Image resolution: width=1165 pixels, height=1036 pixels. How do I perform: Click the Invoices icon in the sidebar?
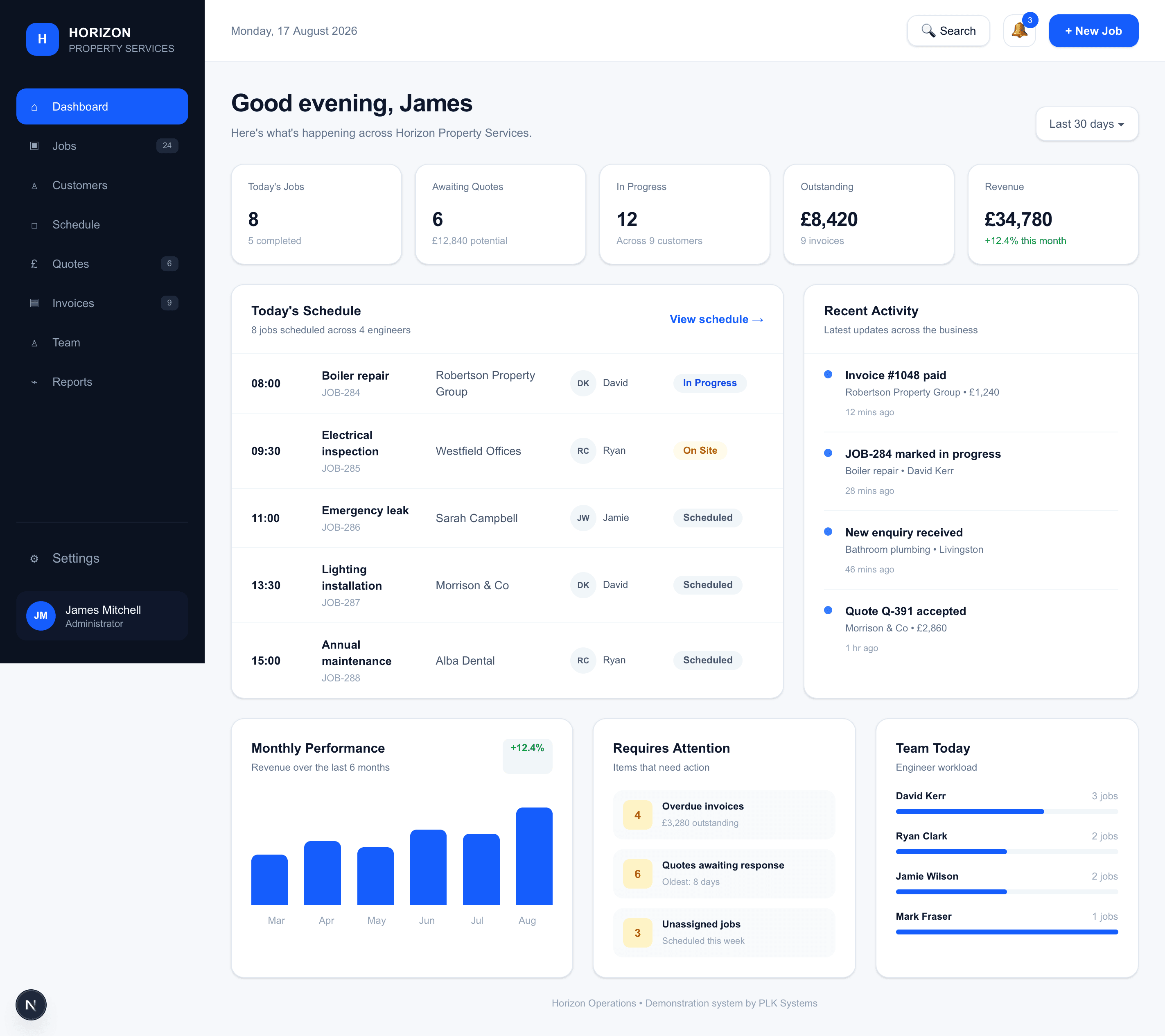tap(34, 303)
